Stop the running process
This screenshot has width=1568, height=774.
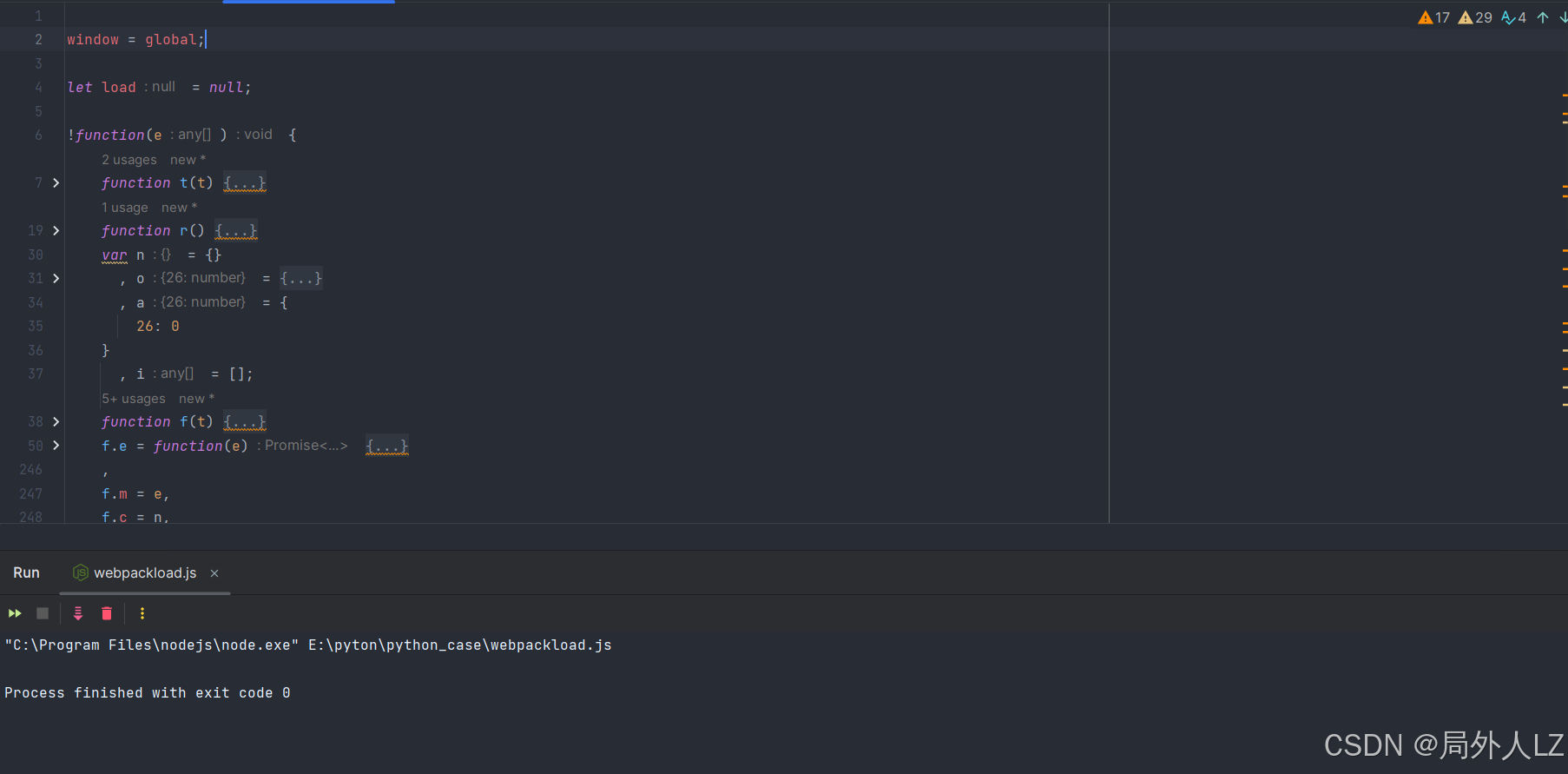pyautogui.click(x=43, y=613)
